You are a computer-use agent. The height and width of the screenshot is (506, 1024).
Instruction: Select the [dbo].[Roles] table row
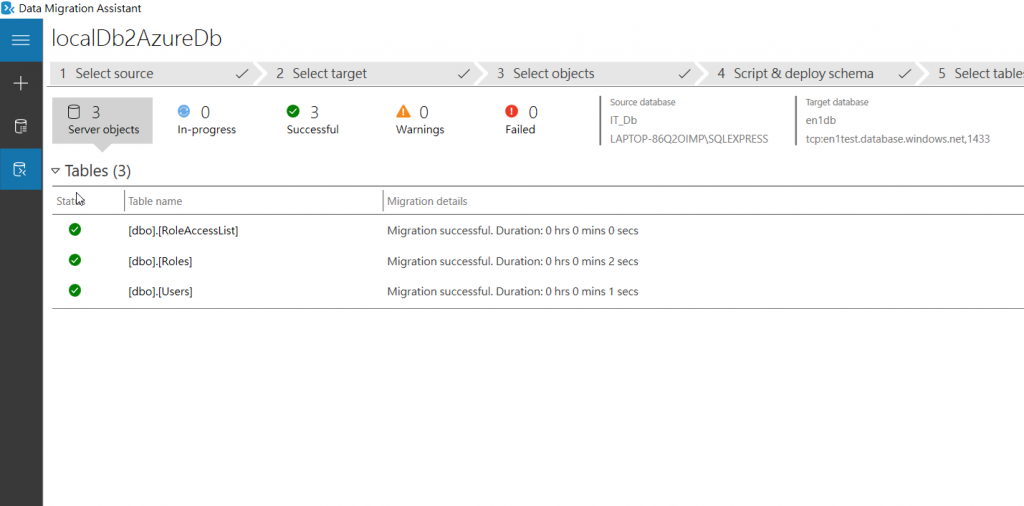coord(538,261)
